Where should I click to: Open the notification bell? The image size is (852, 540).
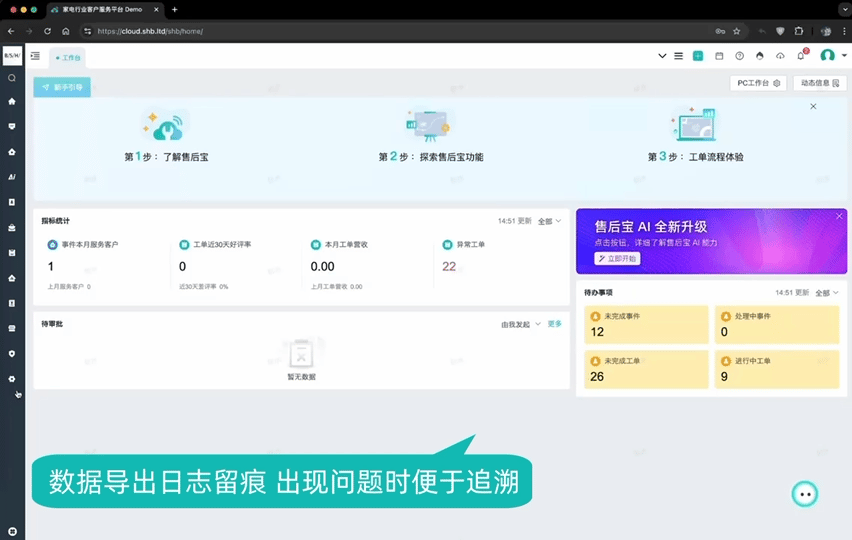click(801, 56)
